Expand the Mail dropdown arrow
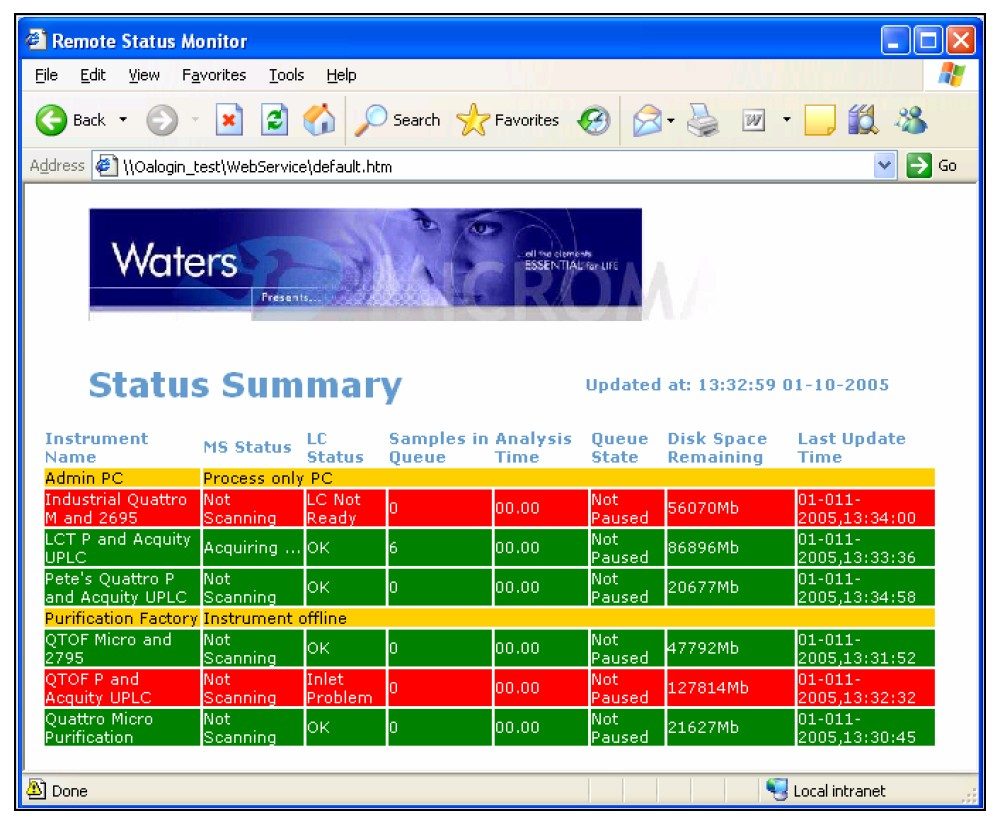Screen dimensions: 1000x824 pos(671,120)
